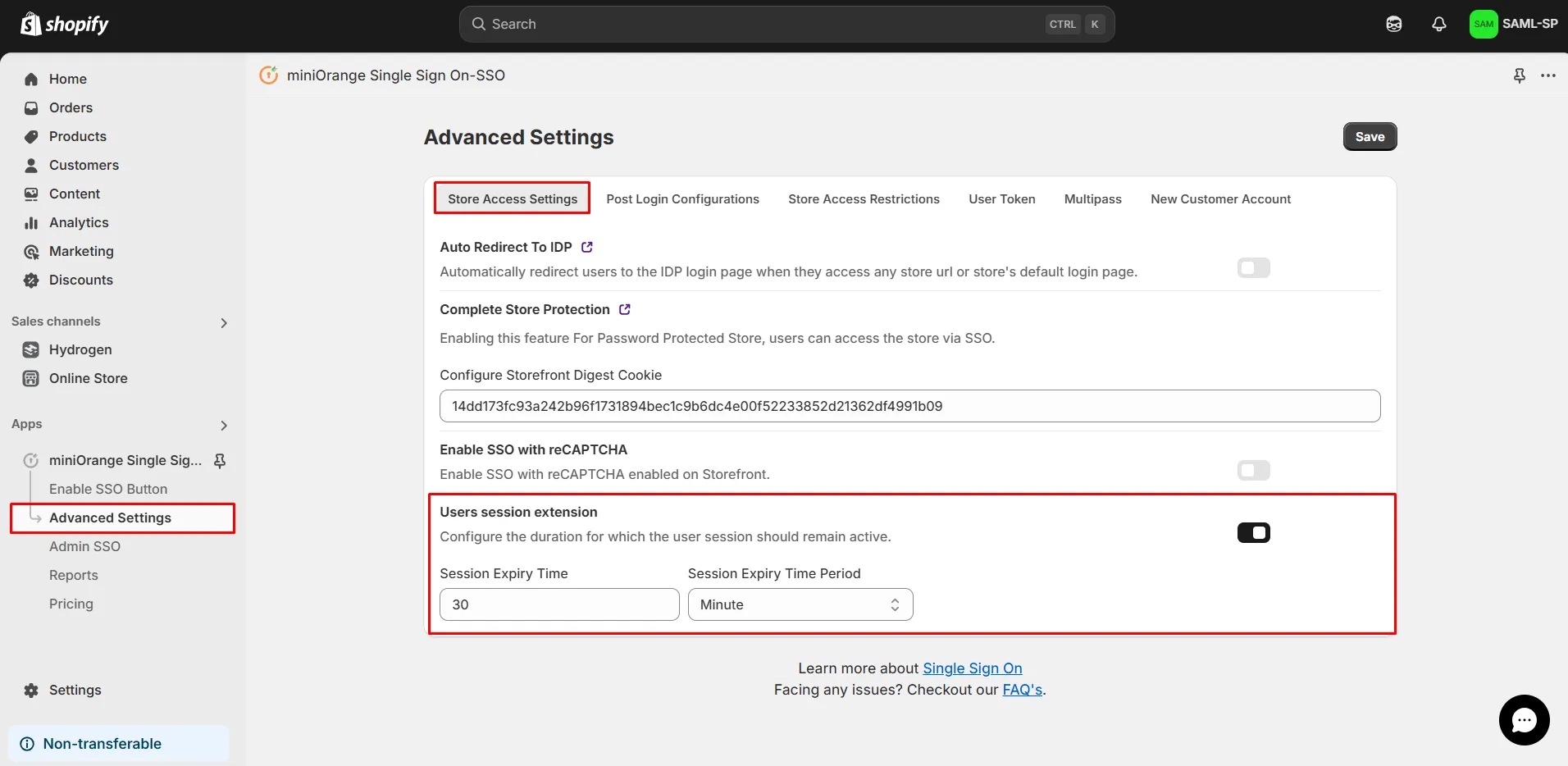Click the Discounts badge icon
The width and height of the screenshot is (1568, 766).
[x=31, y=280]
